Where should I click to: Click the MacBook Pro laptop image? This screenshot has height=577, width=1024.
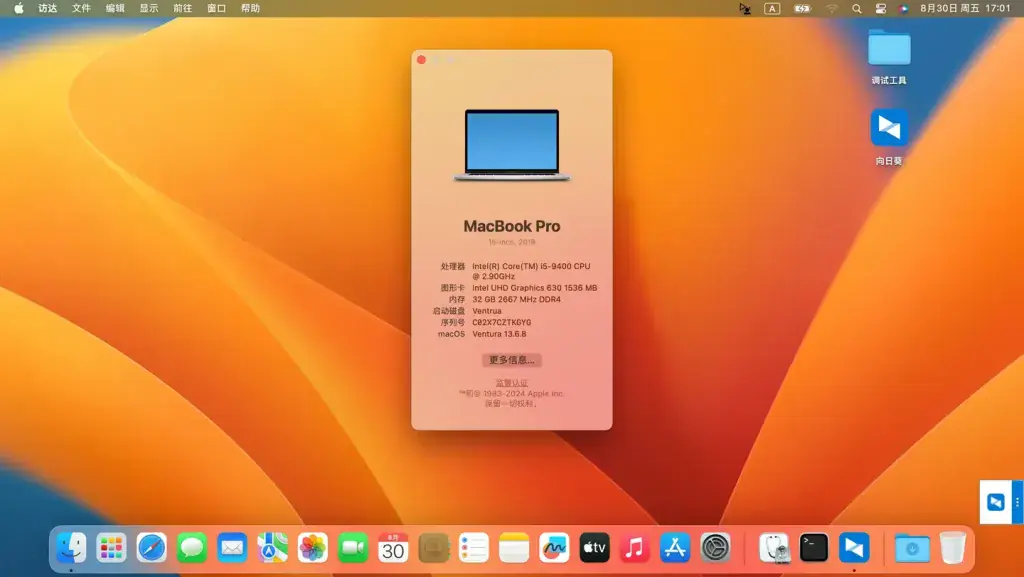(x=512, y=145)
